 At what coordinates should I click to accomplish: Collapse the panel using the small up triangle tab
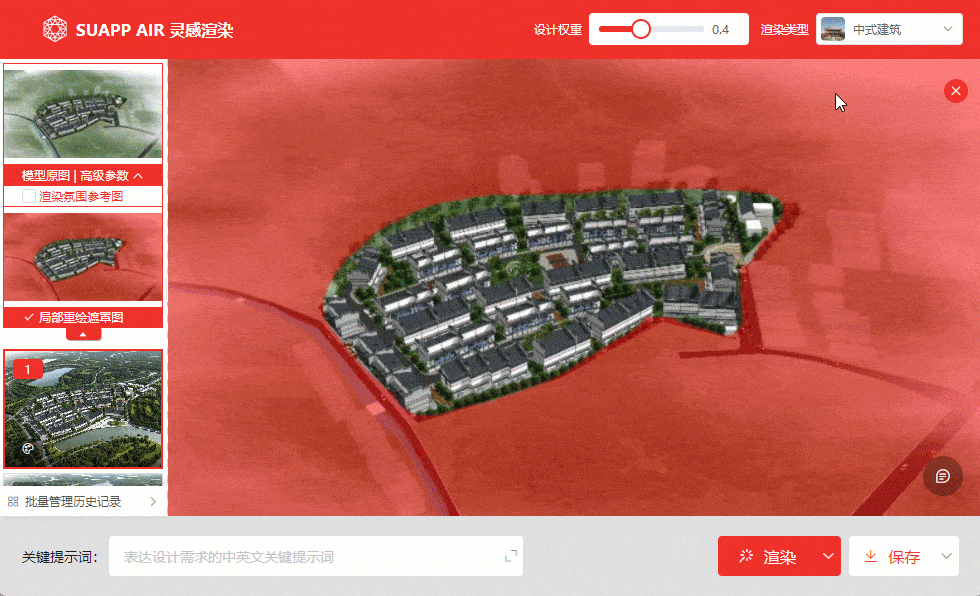[x=83, y=334]
